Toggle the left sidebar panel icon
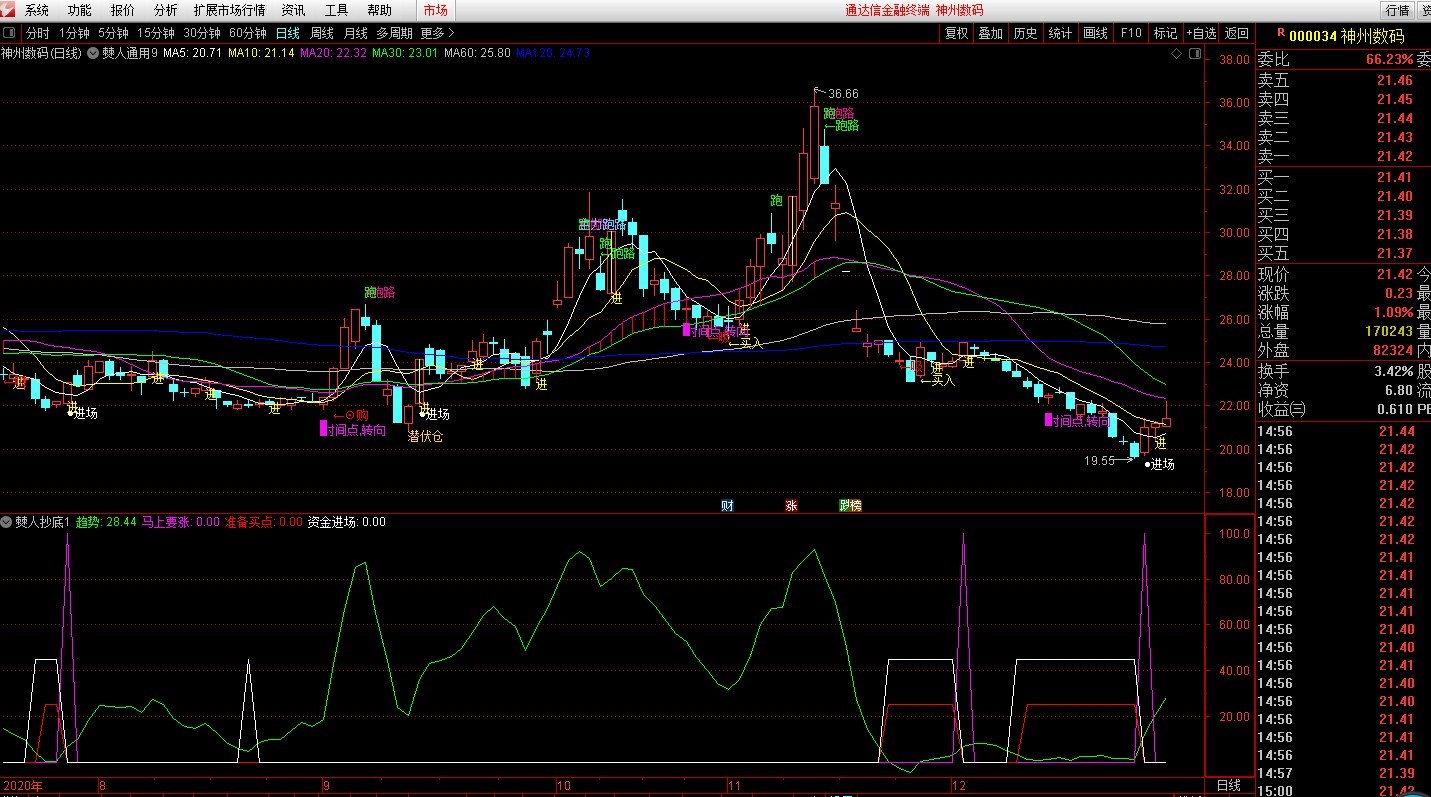This screenshot has height=797, width=1431. click(9, 33)
